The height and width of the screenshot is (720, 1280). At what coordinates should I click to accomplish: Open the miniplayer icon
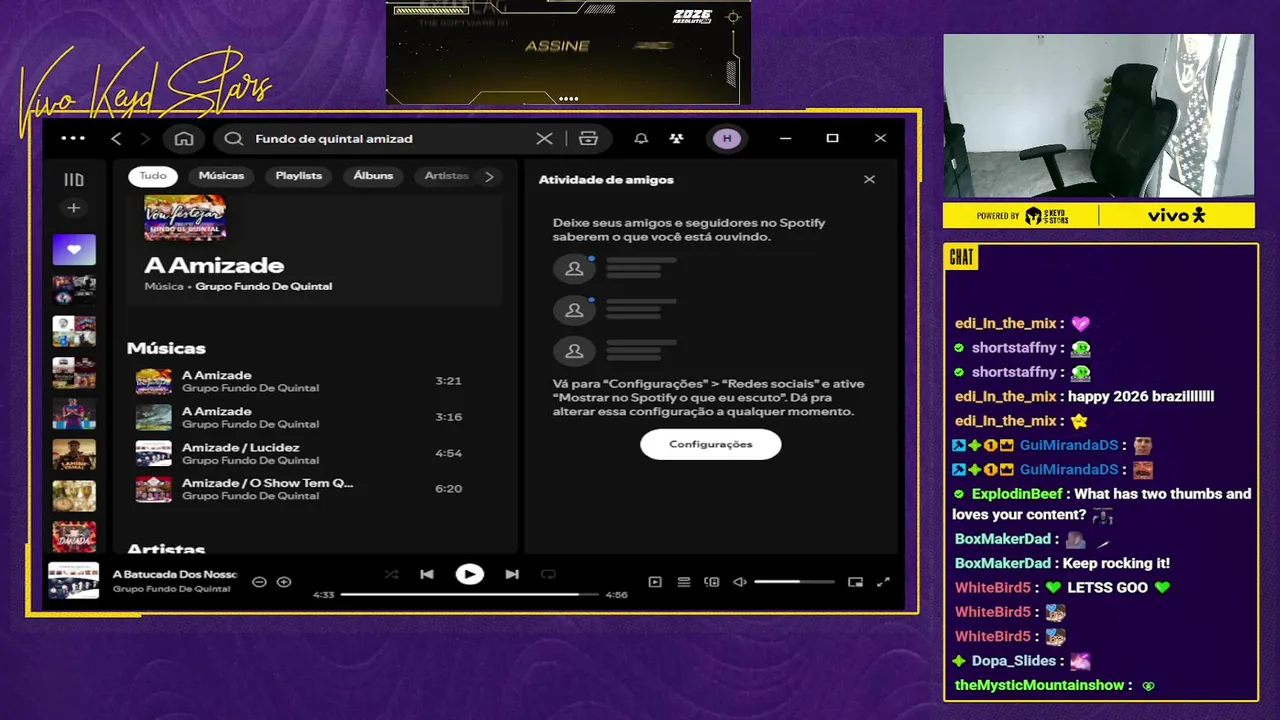[x=855, y=582]
